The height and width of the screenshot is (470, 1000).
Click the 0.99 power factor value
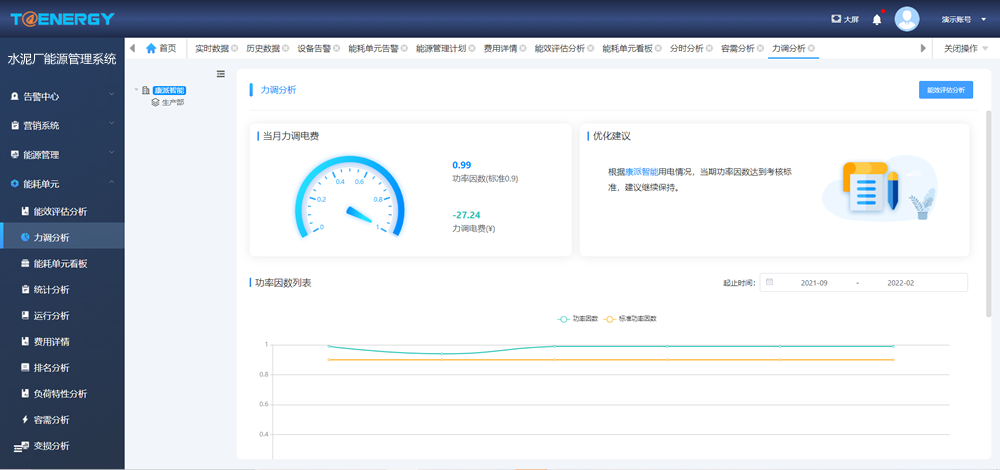coord(462,165)
